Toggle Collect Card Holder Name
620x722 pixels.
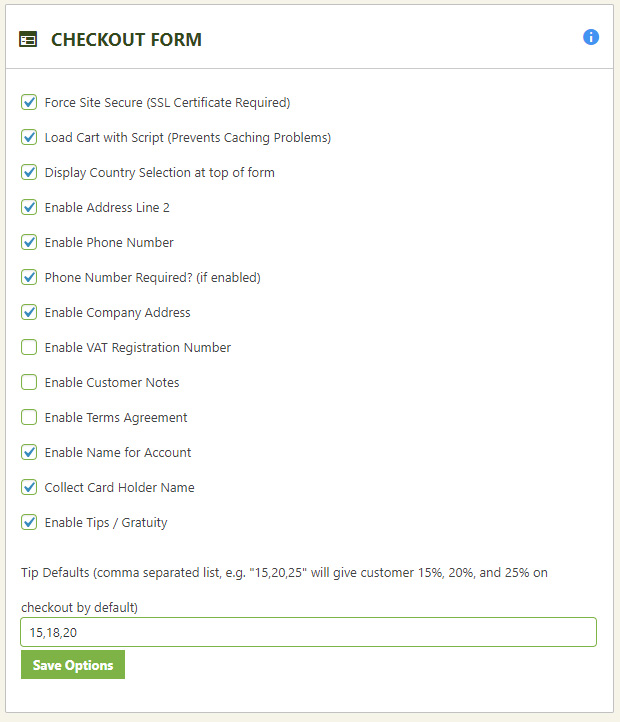click(x=29, y=487)
